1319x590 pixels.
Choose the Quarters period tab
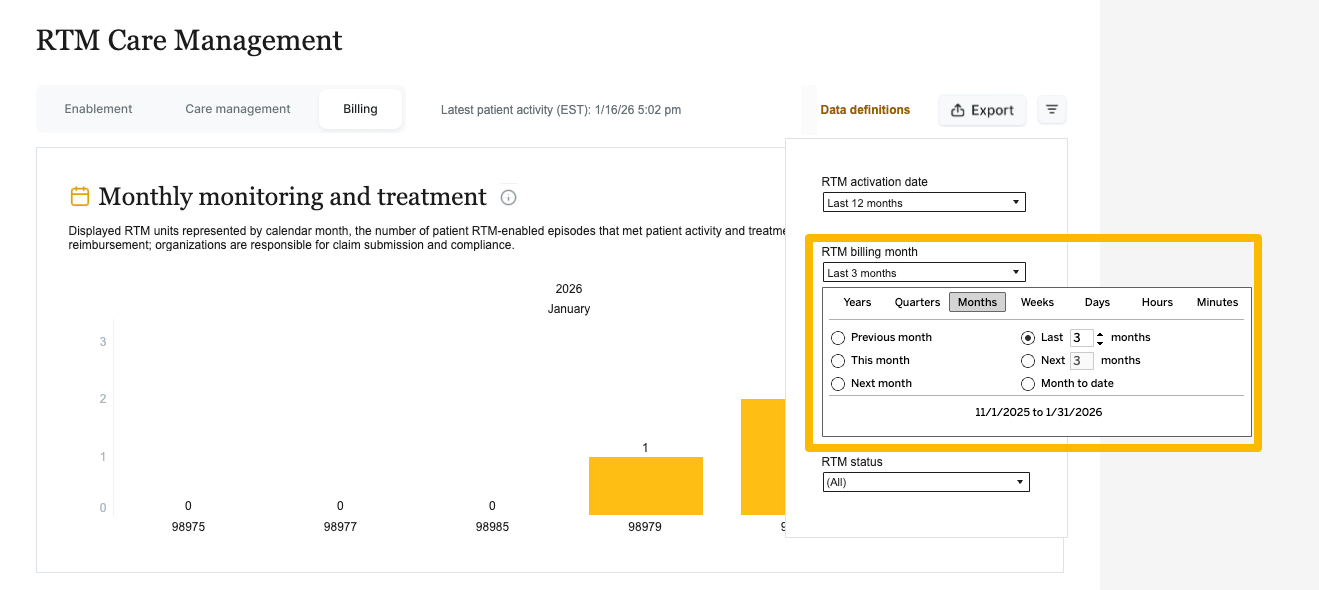pos(917,302)
